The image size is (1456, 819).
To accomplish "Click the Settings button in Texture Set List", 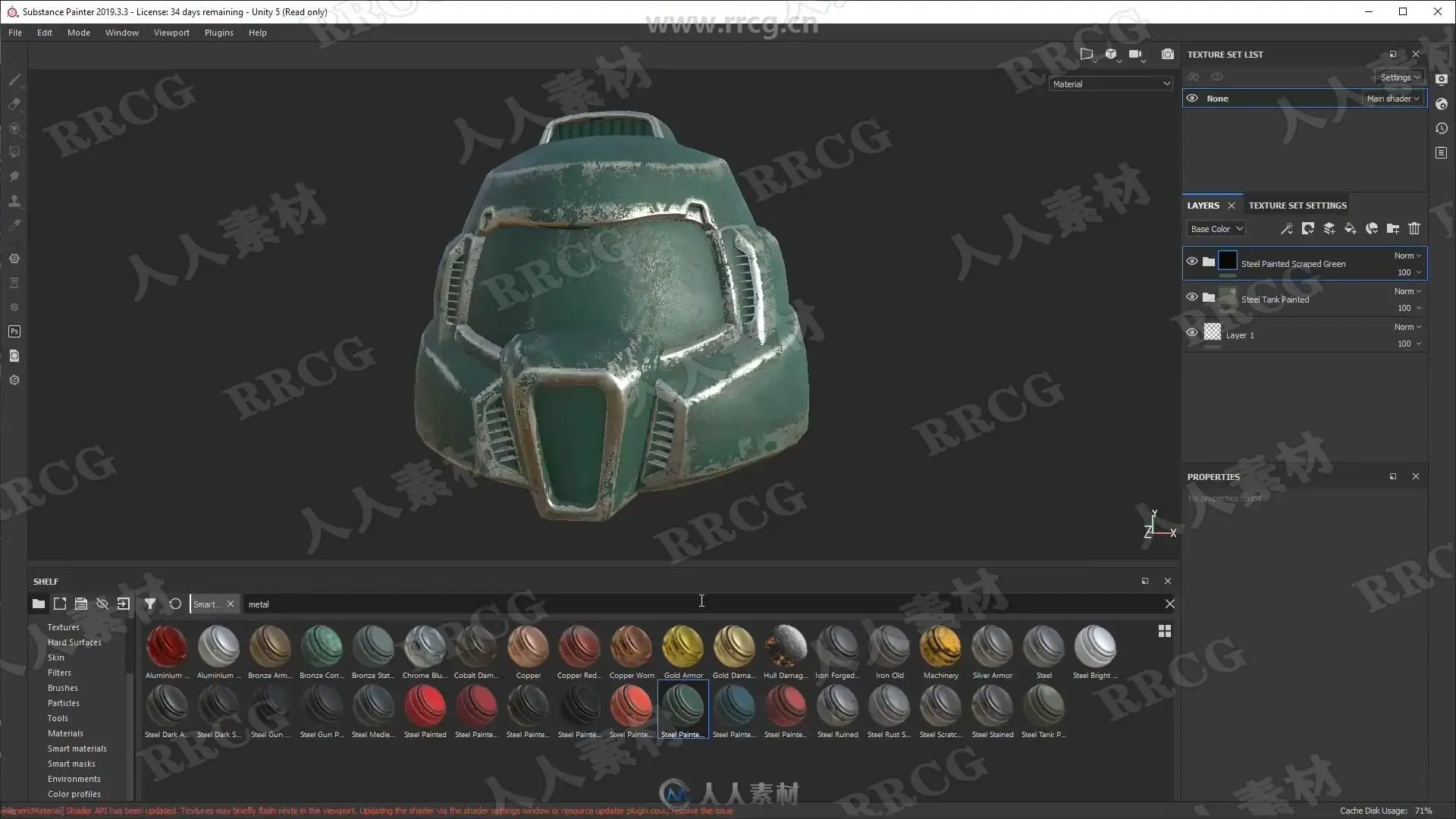I will 1399,77.
